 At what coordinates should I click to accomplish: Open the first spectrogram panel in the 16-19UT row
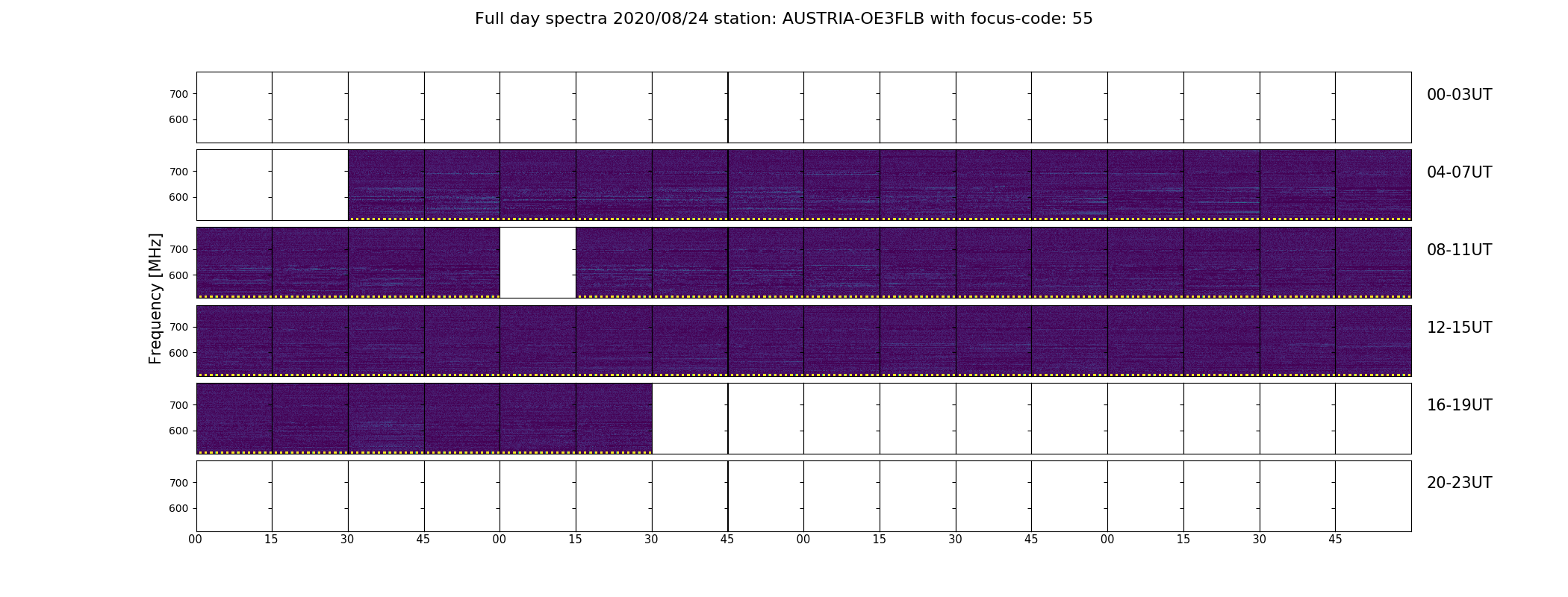(234, 418)
